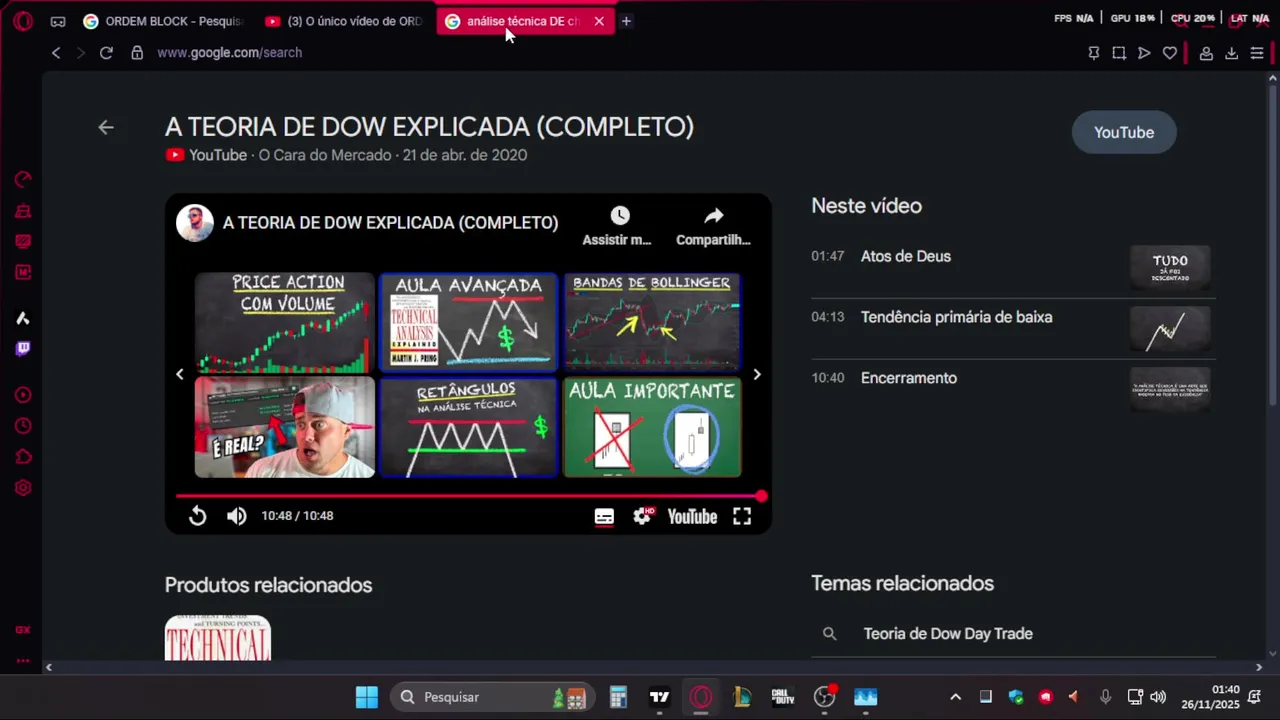The height and width of the screenshot is (720, 1280).
Task: Open TradingView from the taskbar
Action: tap(659, 697)
